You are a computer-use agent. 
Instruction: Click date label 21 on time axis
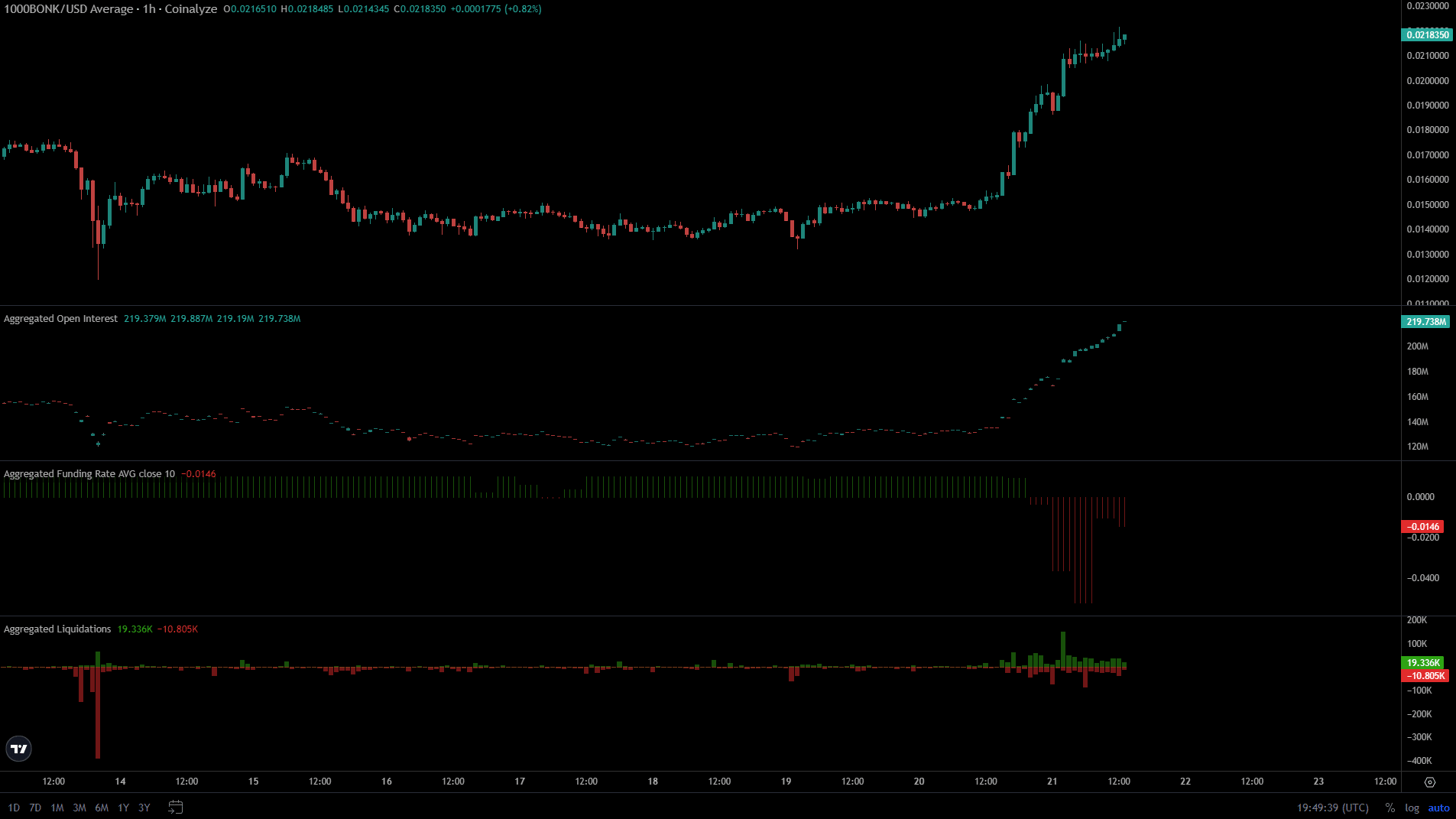click(x=1052, y=782)
